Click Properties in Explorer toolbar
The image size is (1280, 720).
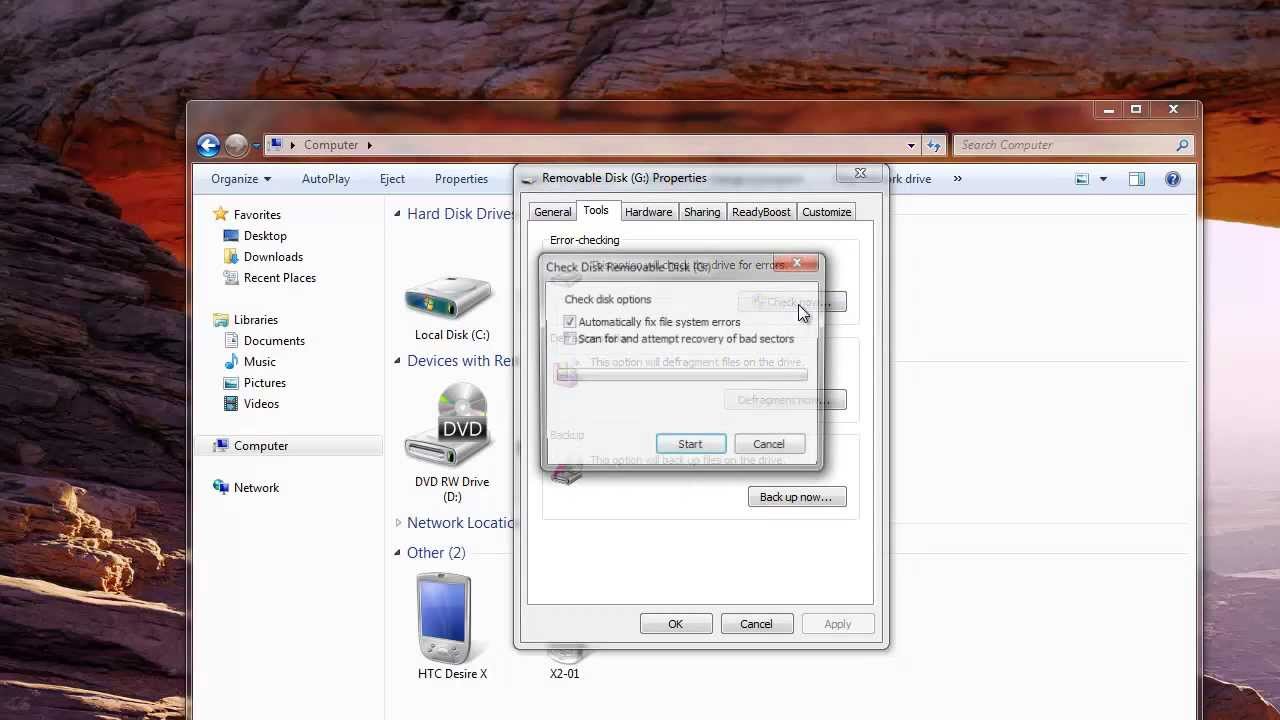[461, 179]
